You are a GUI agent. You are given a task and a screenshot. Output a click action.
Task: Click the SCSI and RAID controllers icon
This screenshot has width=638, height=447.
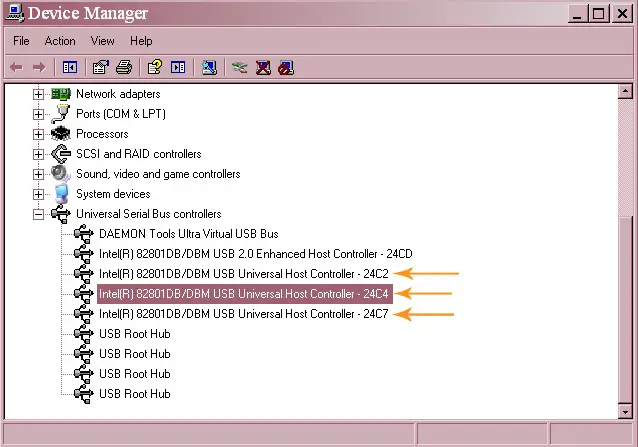pyautogui.click(x=61, y=154)
